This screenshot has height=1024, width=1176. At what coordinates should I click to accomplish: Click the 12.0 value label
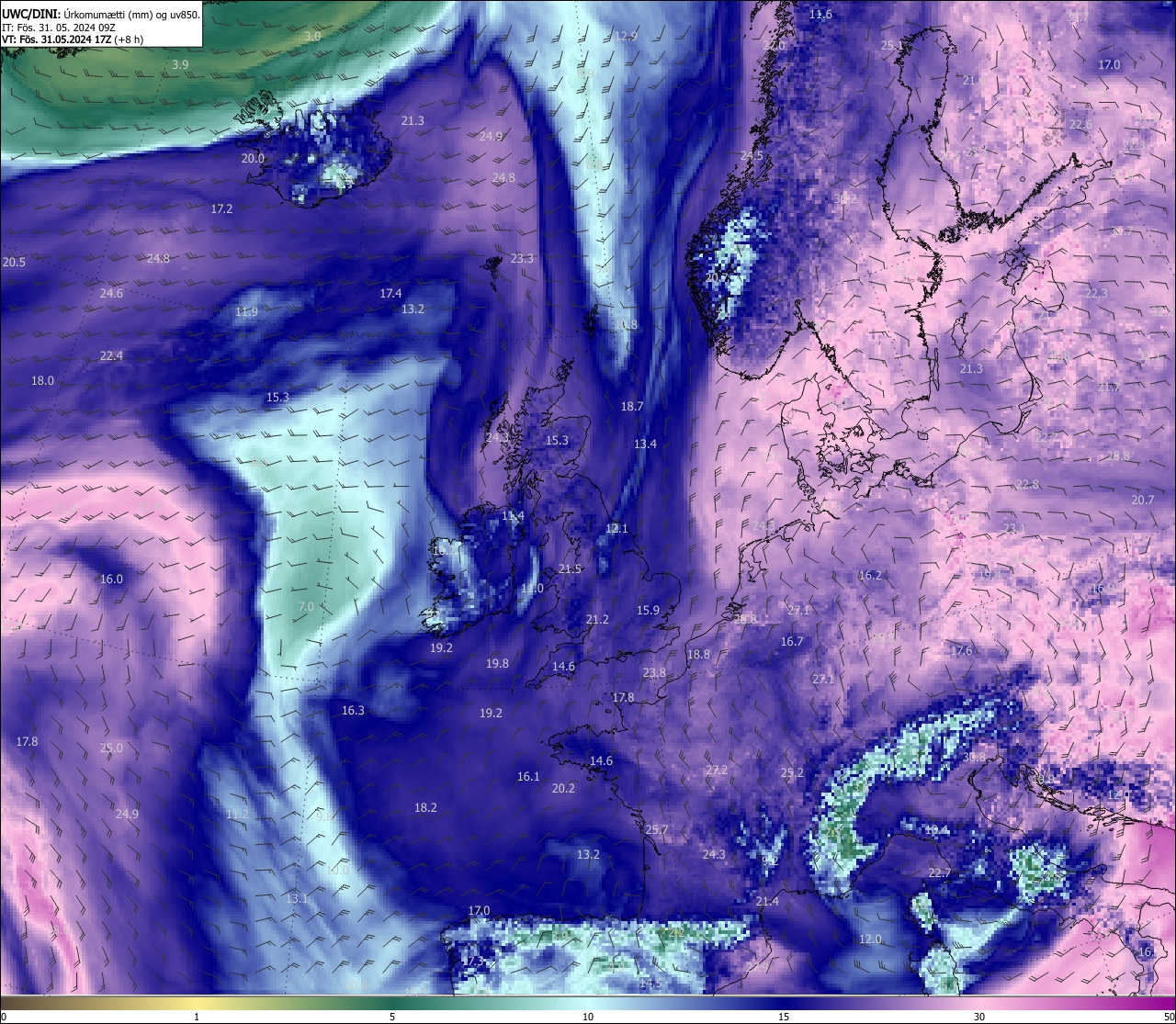click(870, 939)
